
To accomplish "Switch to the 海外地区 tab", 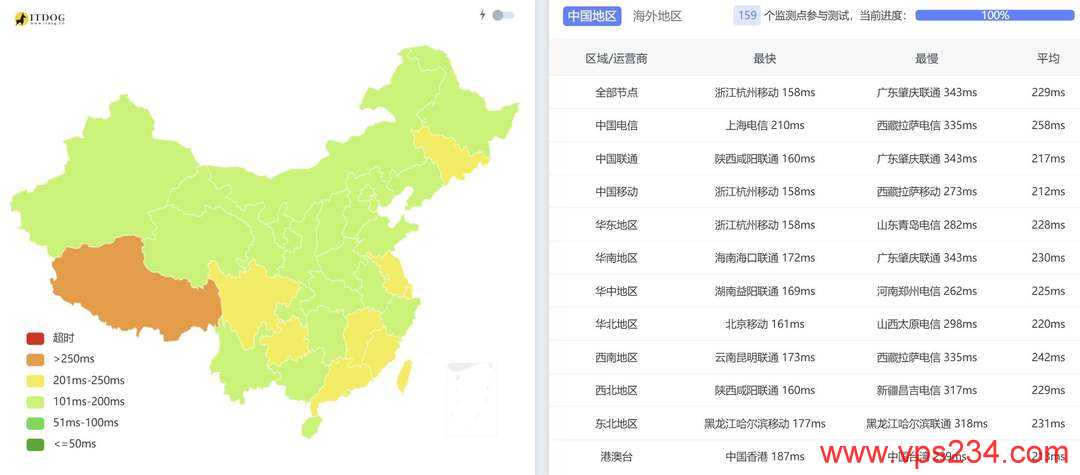I will tap(657, 16).
